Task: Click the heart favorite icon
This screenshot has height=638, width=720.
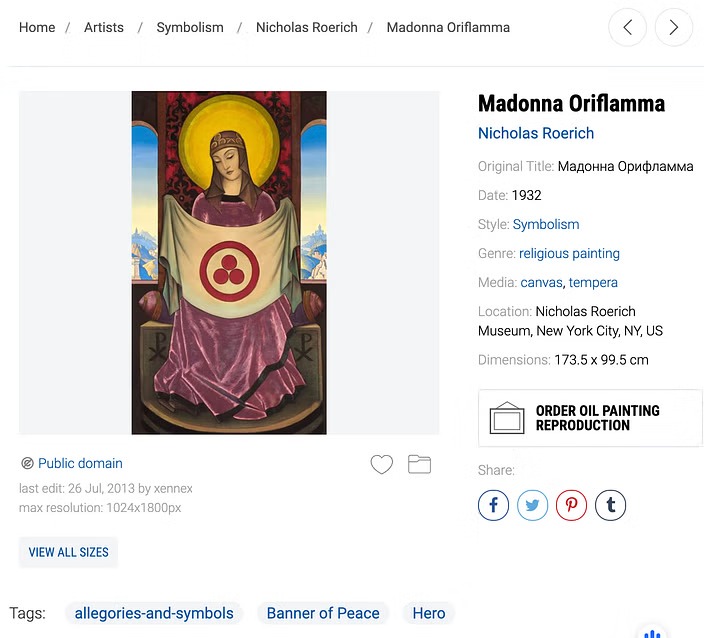Action: tap(381, 464)
